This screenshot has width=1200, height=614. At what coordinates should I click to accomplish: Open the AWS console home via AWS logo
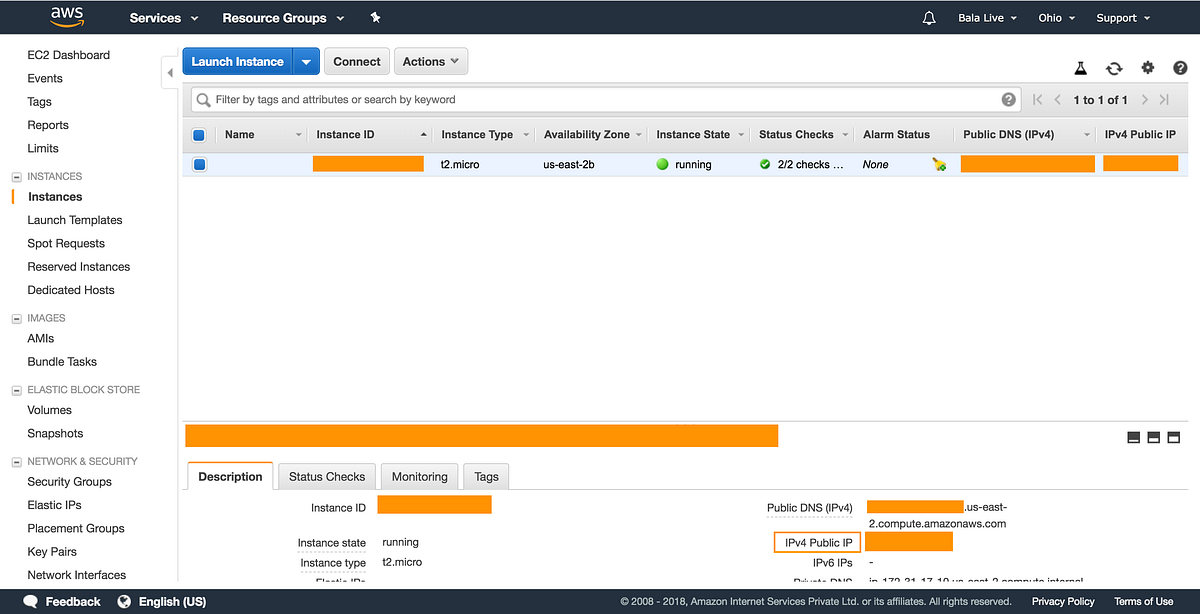point(66,16)
